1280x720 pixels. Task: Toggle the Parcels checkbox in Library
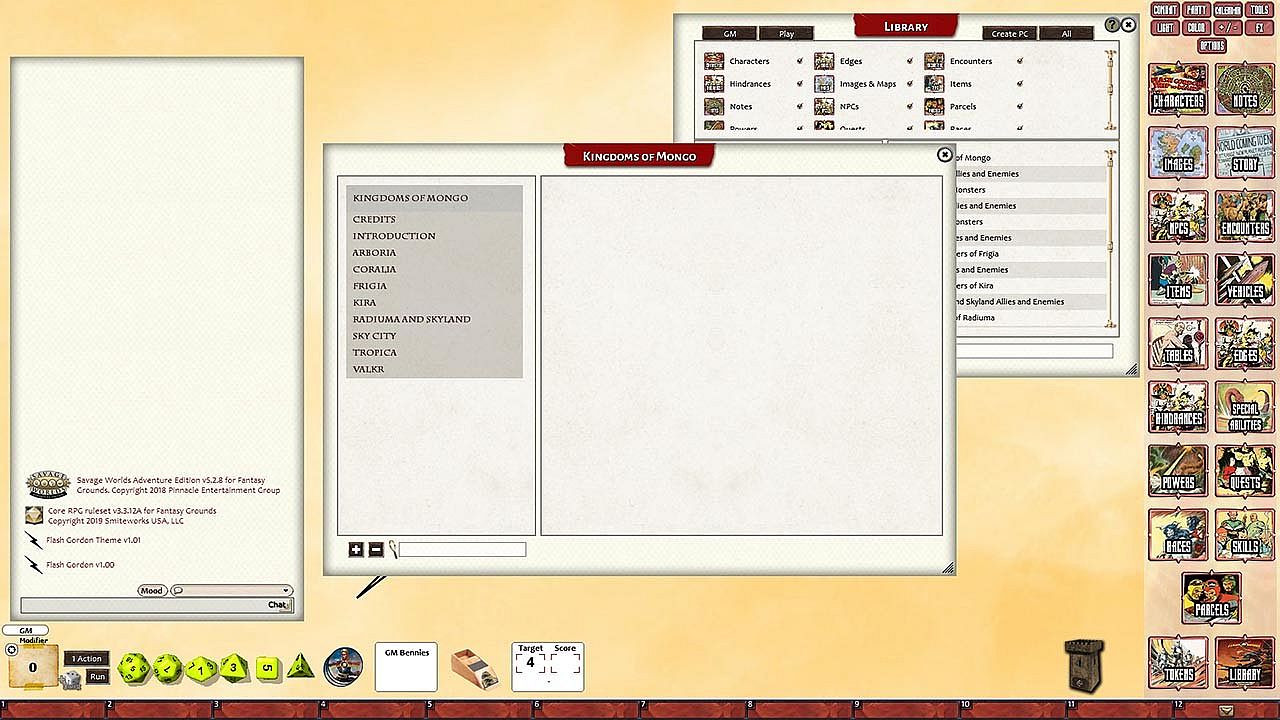pos(1019,106)
